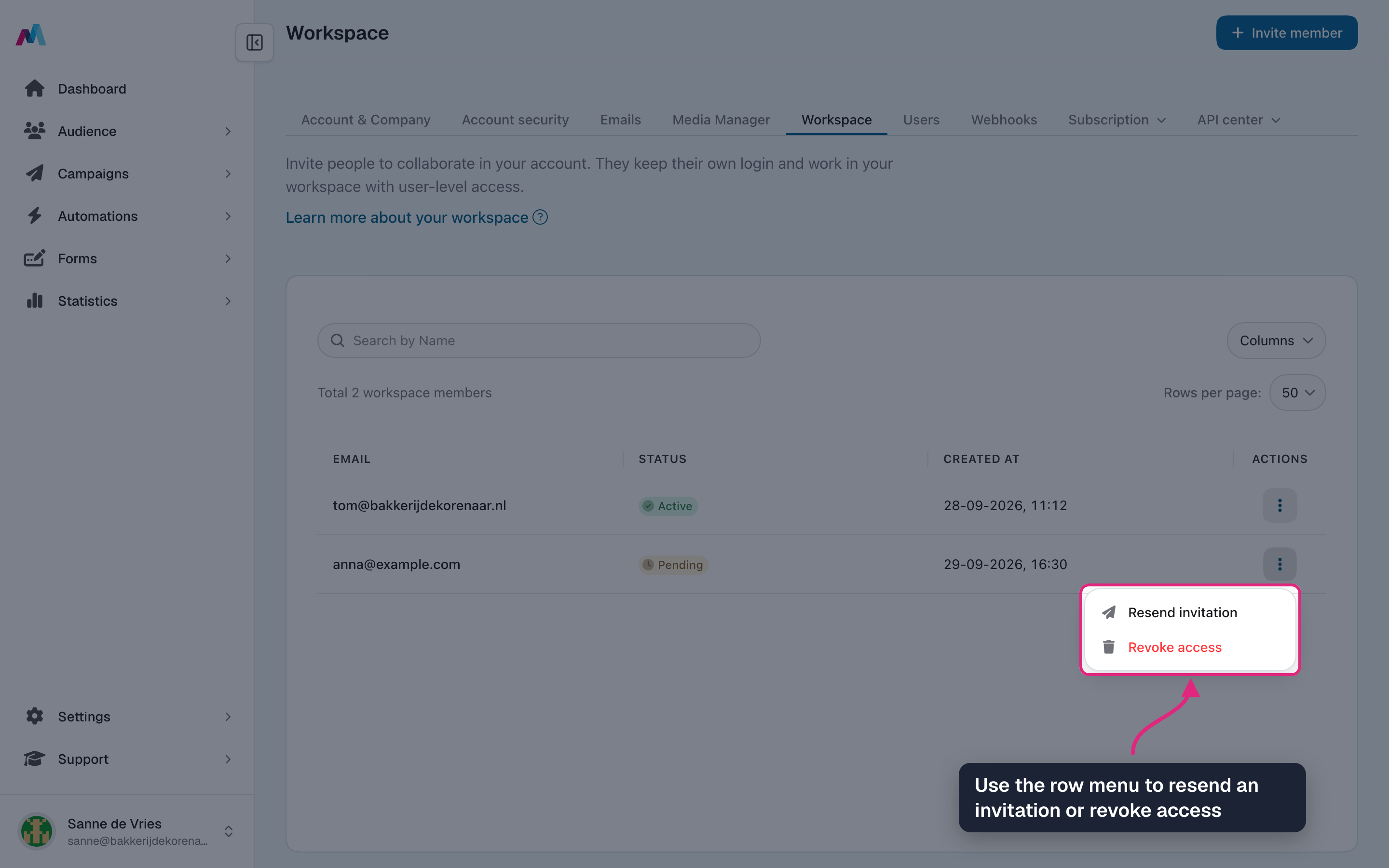Expand the Statistics submenu chevron
The height and width of the screenshot is (868, 1389).
(x=228, y=301)
